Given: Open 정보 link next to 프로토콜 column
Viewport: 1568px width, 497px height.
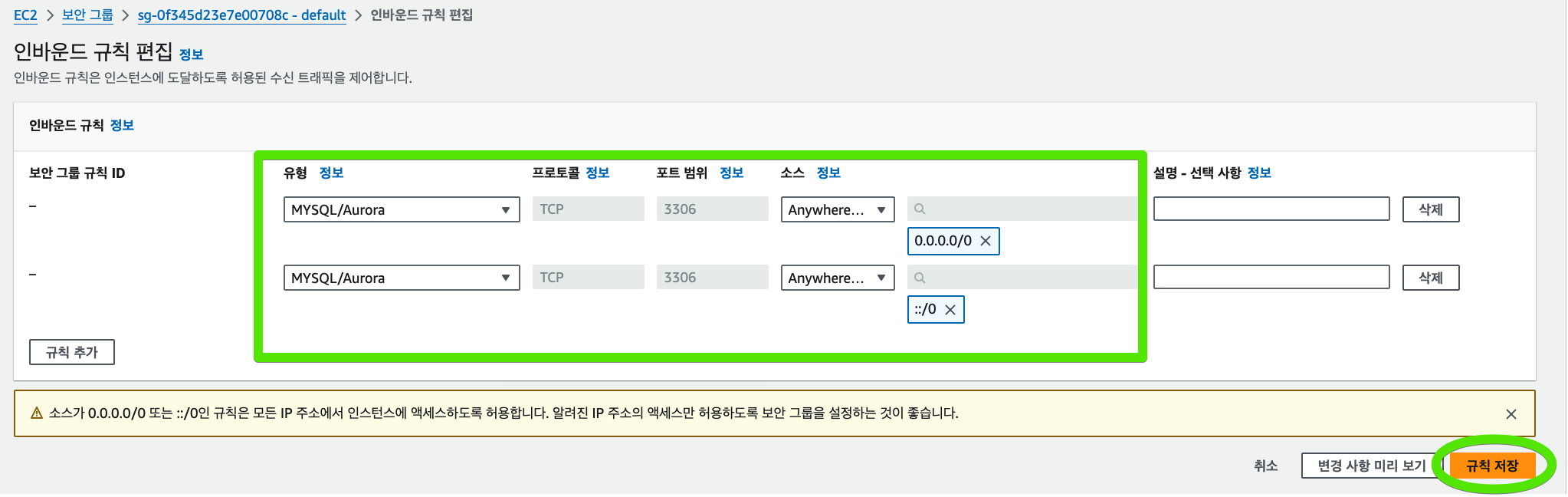Looking at the screenshot, I should (597, 173).
